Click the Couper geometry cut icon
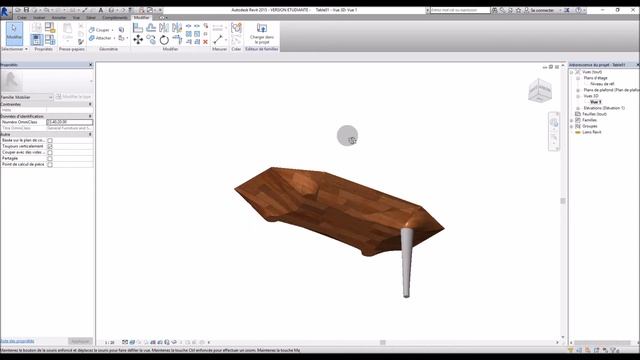Image resolution: width=640 pixels, height=360 pixels. click(92, 30)
